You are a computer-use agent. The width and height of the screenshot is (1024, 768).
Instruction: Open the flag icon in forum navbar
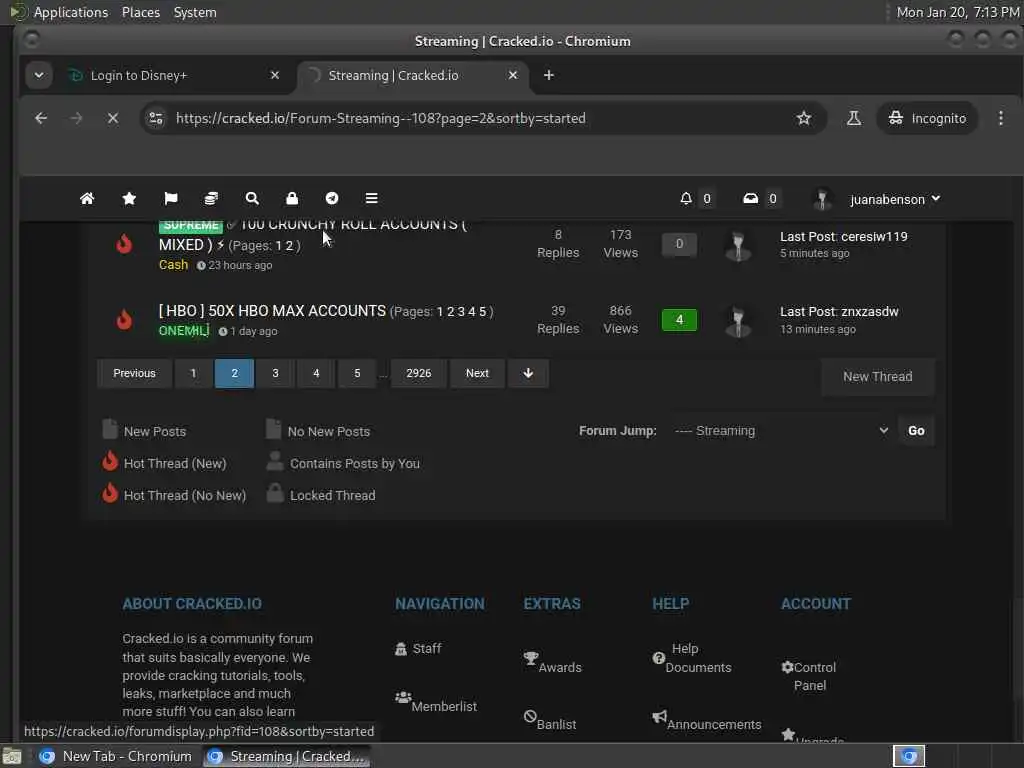point(170,199)
